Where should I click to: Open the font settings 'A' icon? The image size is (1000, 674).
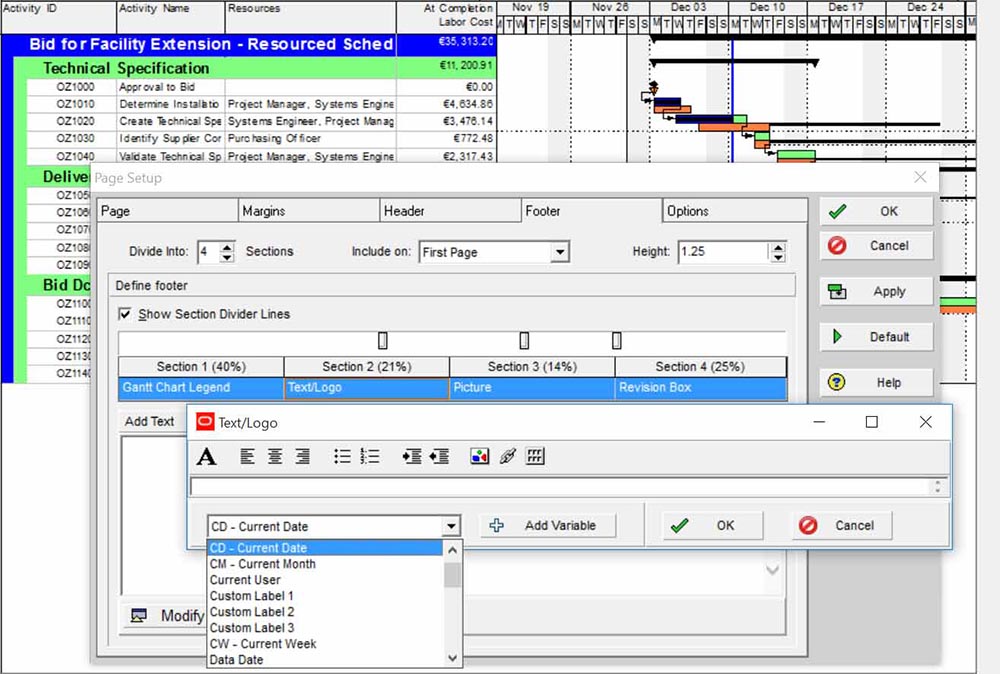[206, 457]
